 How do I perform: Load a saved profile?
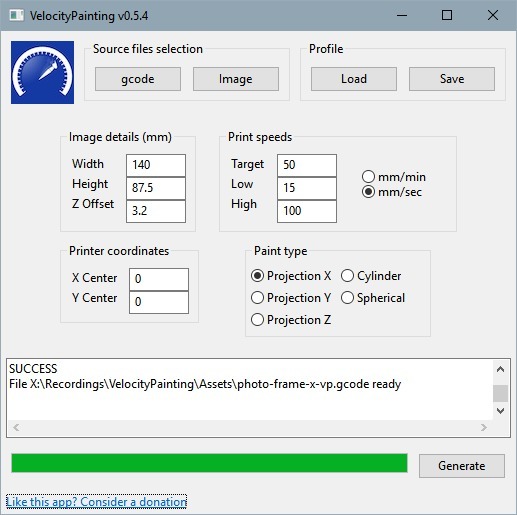point(354,79)
